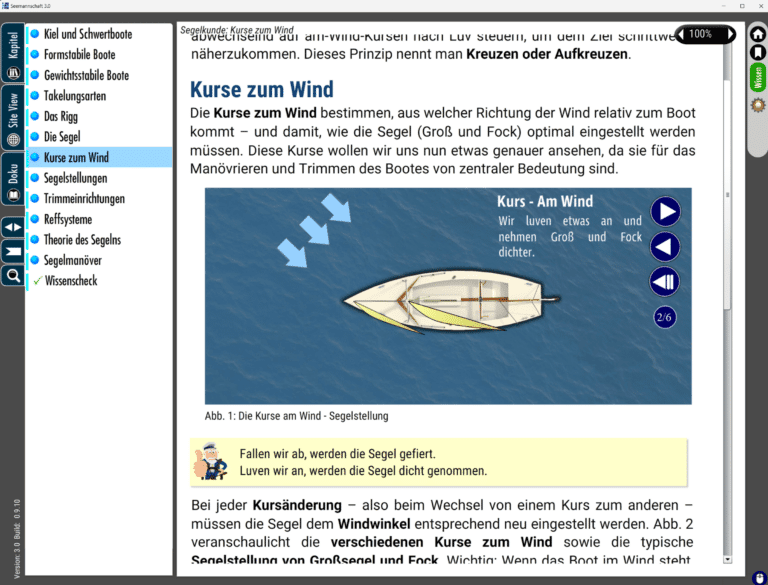Open the green Wissen panel button
This screenshot has height=585, width=768.
758,77
